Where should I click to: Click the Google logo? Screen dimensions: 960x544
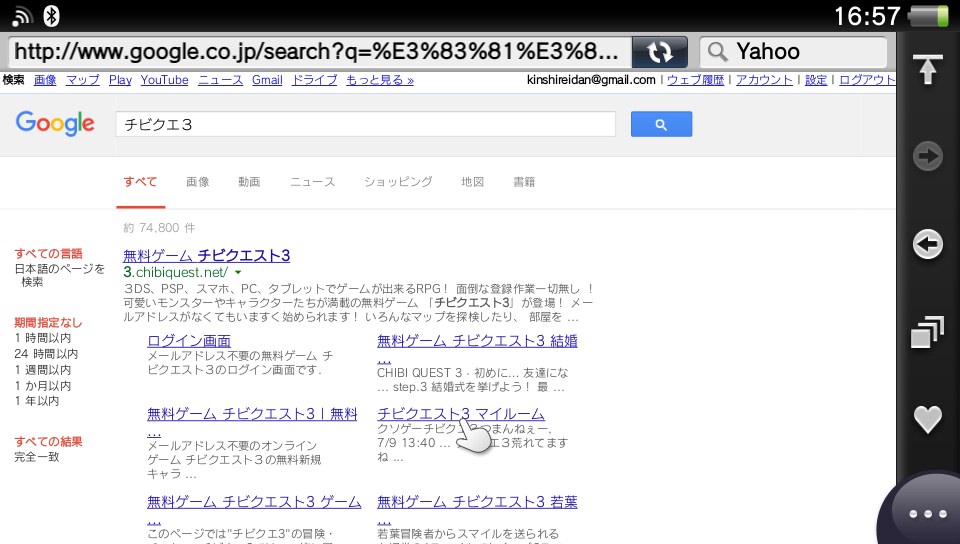55,124
